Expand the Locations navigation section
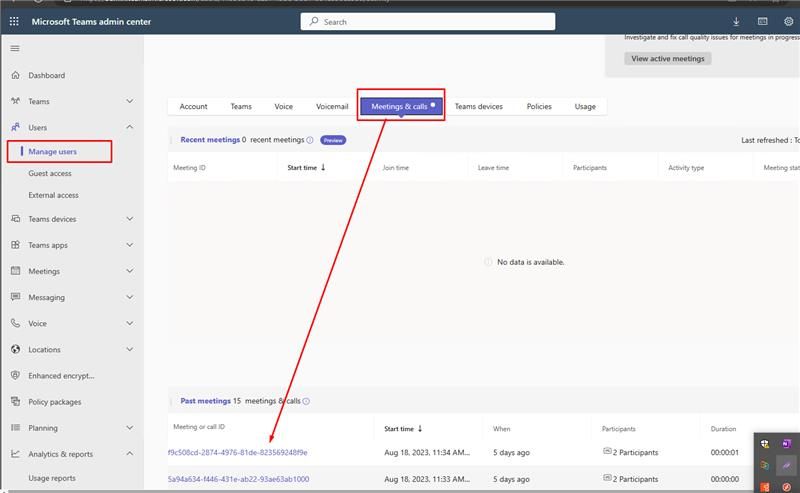Viewport: 800px width, 493px height. click(130, 349)
